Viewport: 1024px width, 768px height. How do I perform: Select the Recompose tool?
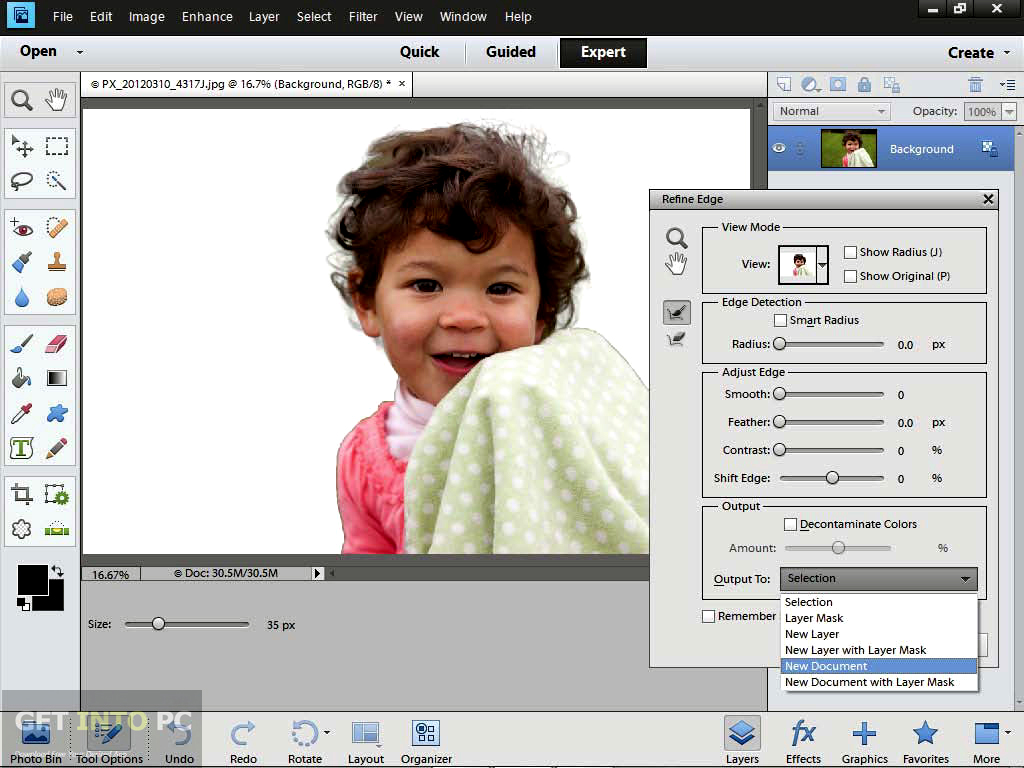(57, 494)
